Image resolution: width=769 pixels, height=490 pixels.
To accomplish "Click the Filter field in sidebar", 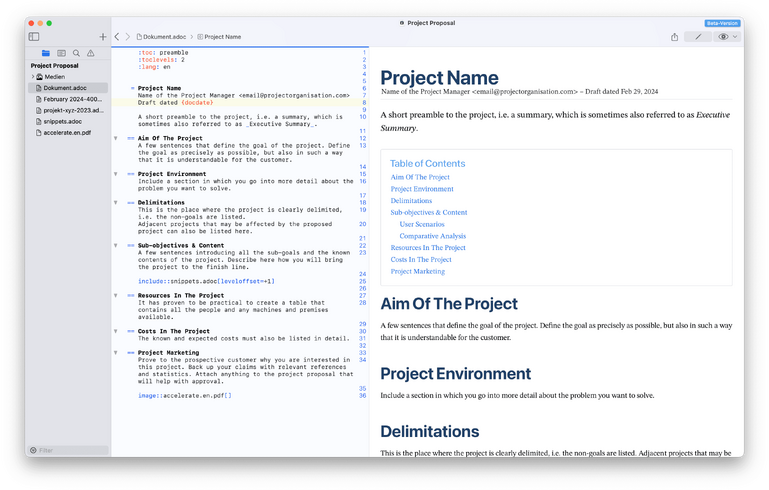I will (70, 450).
